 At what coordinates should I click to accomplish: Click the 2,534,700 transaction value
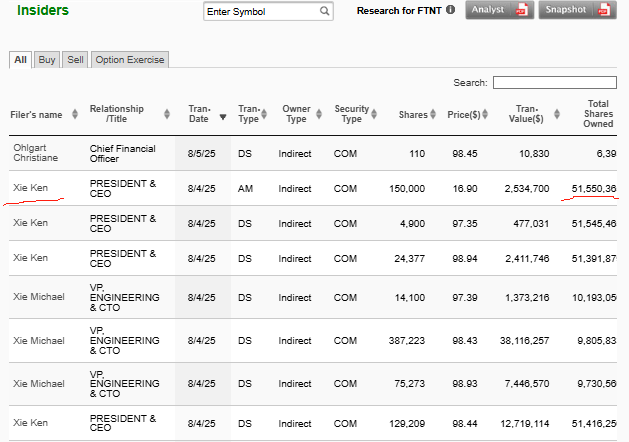coord(527,189)
